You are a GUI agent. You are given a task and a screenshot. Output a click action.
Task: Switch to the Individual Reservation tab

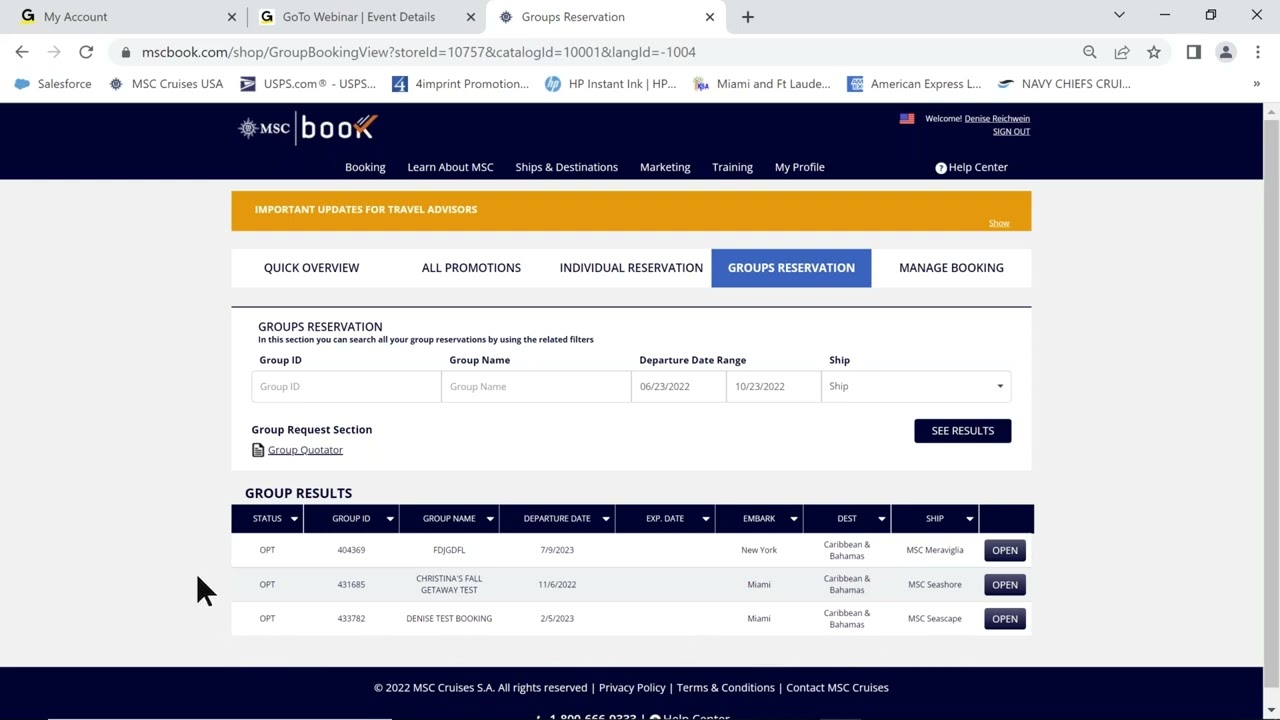pos(631,268)
